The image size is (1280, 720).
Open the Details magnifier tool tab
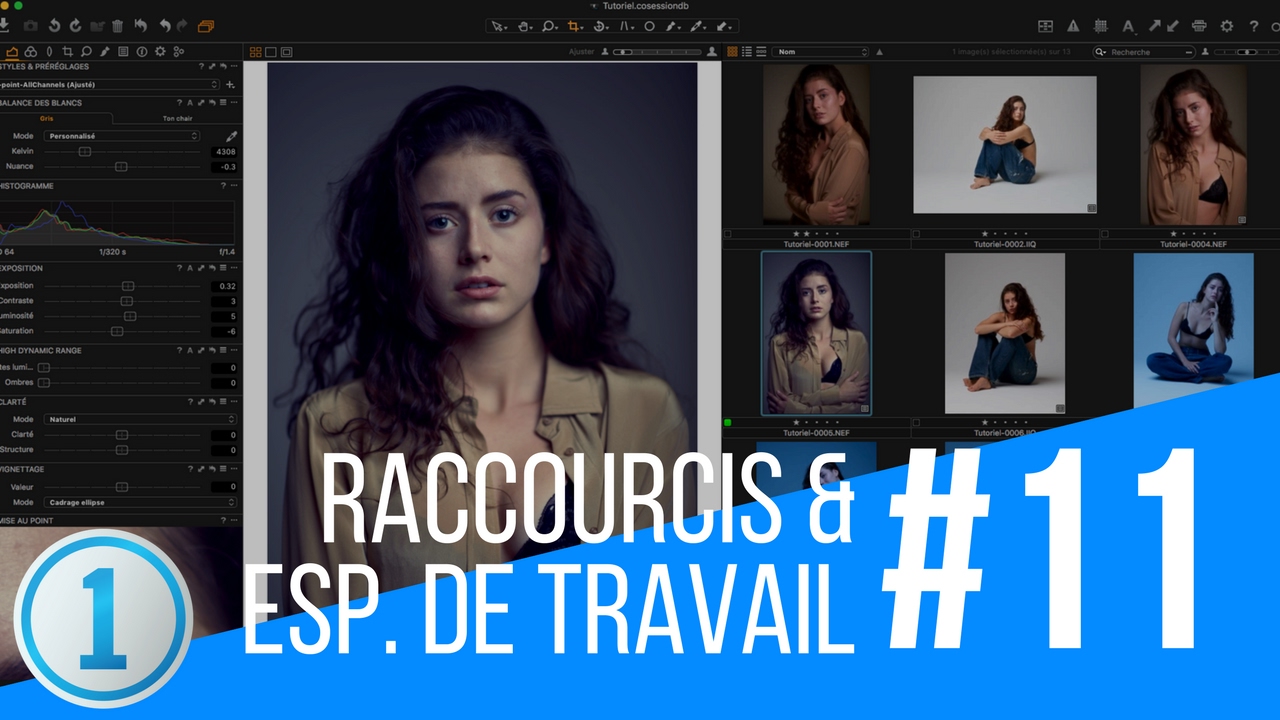pyautogui.click(x=86, y=52)
